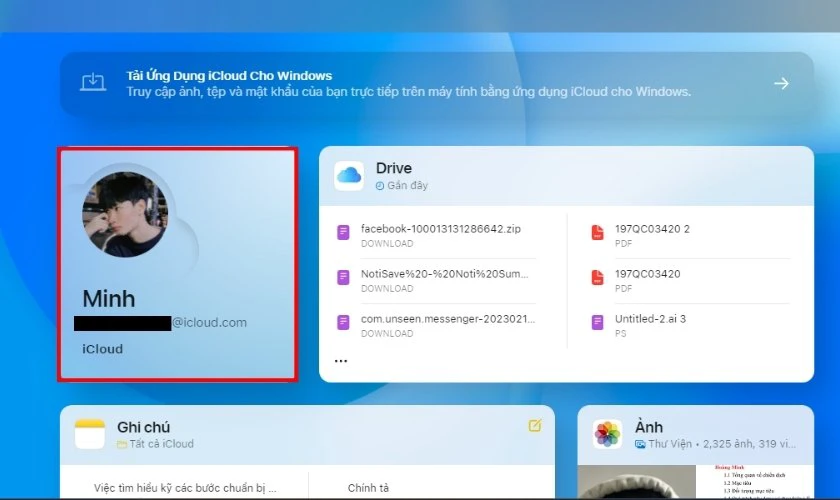Open the Ảnh tile title
The image size is (840, 500).
(x=649, y=427)
